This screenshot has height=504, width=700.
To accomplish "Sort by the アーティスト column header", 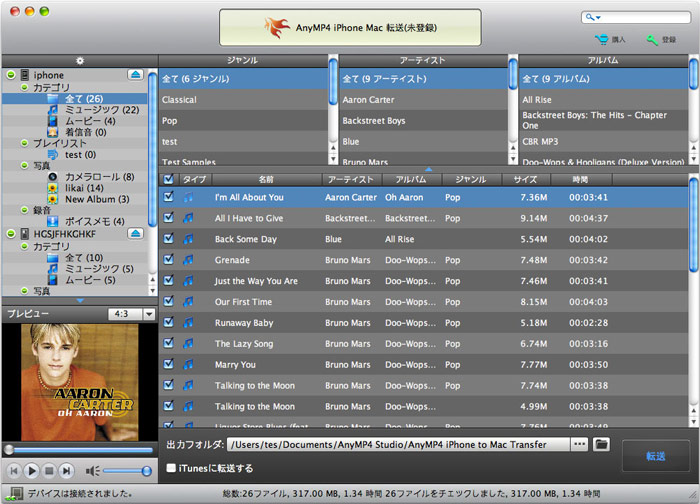I will click(350, 179).
